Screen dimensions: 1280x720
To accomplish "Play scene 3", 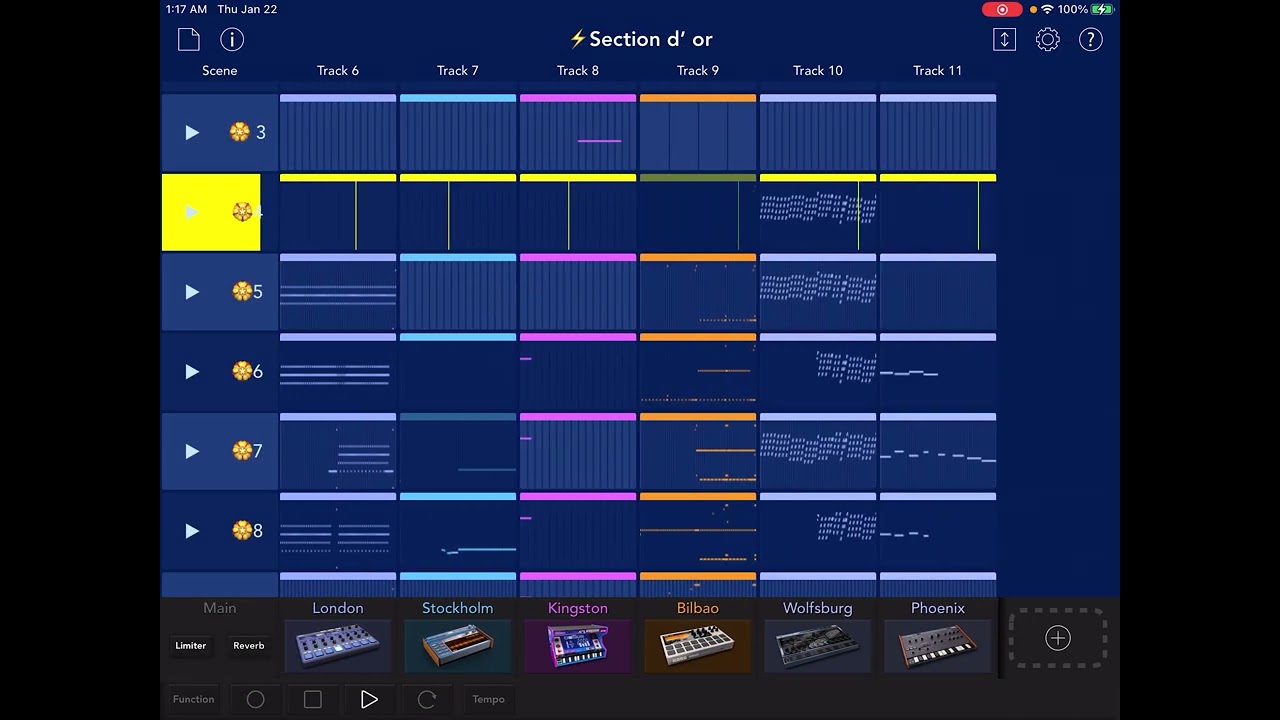I will coord(192,132).
